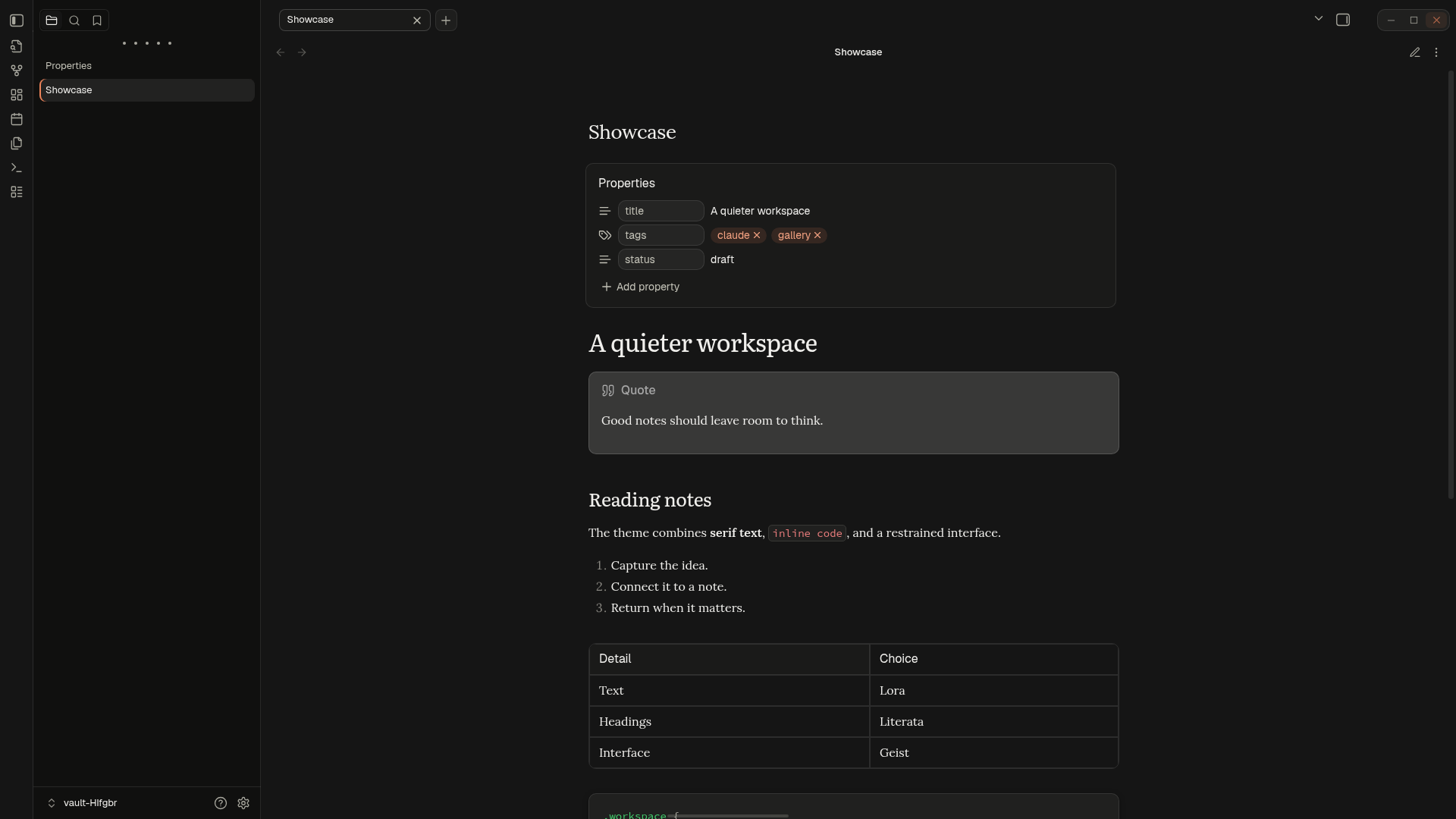Activate the Showcase tab header

tap(354, 20)
